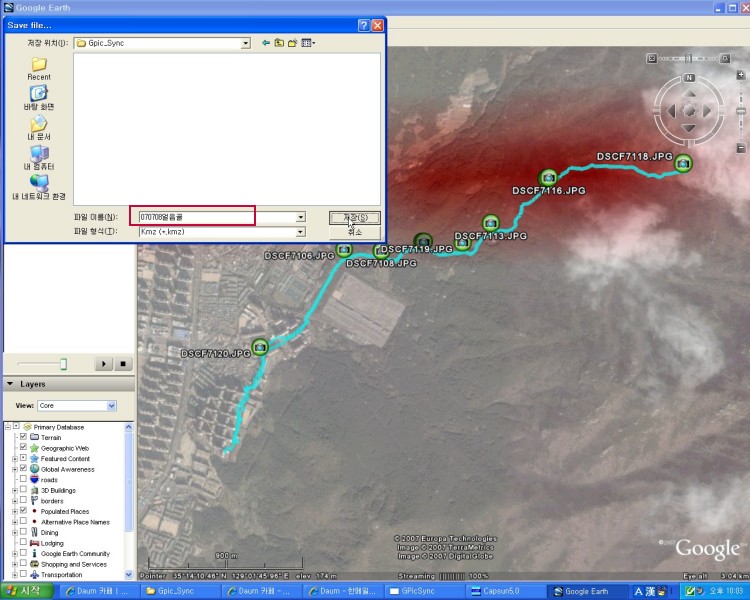Click the Layers panel scrollbar up arrow
Viewport: 750px width, 600px height.
coord(128,427)
